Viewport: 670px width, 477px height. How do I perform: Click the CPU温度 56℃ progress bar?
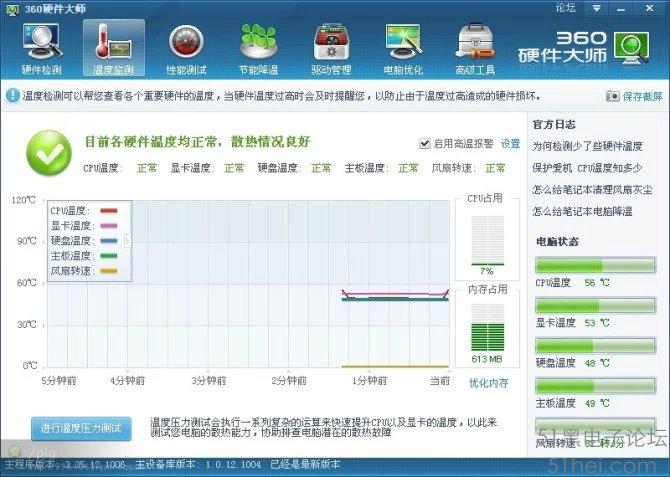point(595,265)
